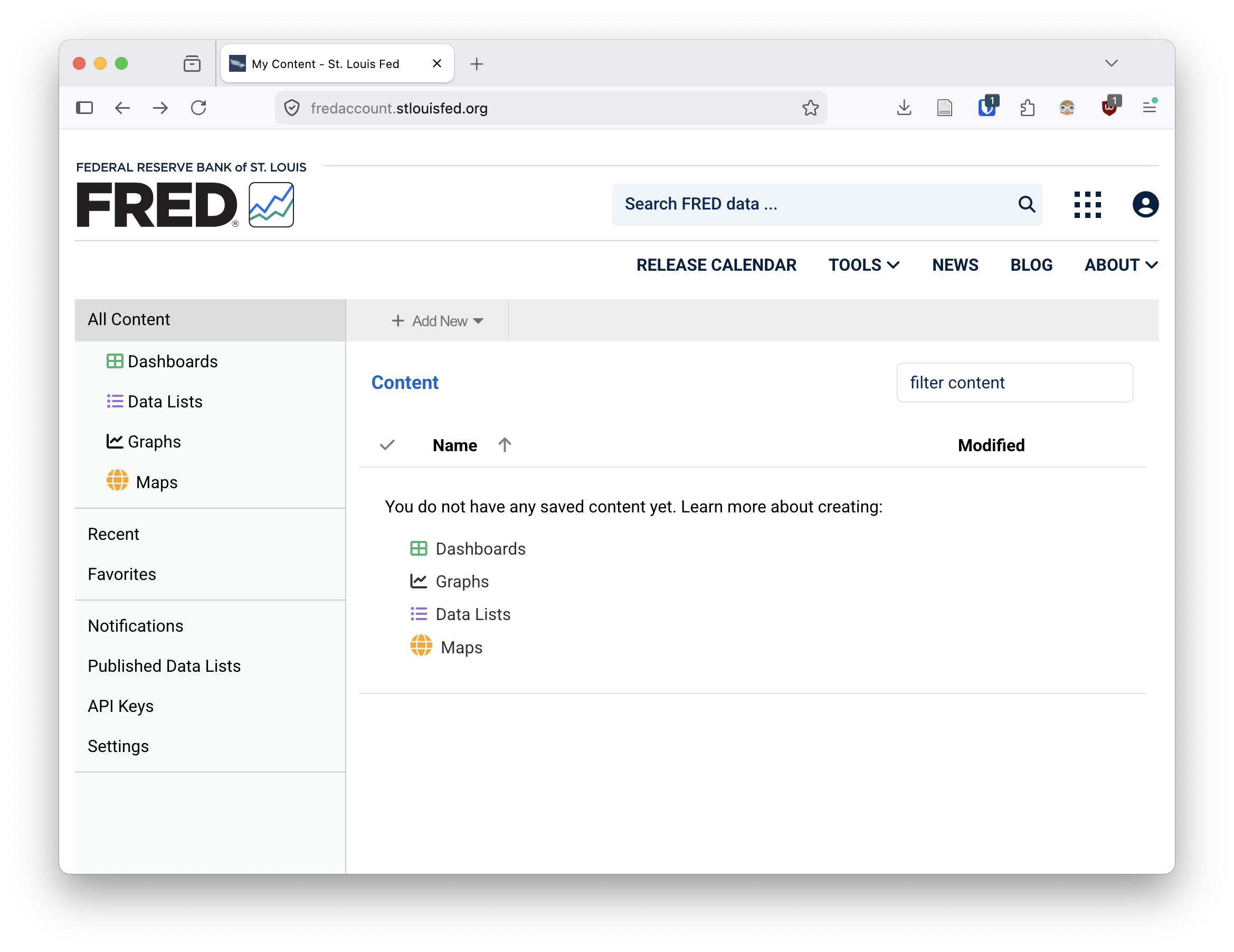Toggle the select-all checkmark in table header
The image size is (1234, 952).
(x=387, y=445)
